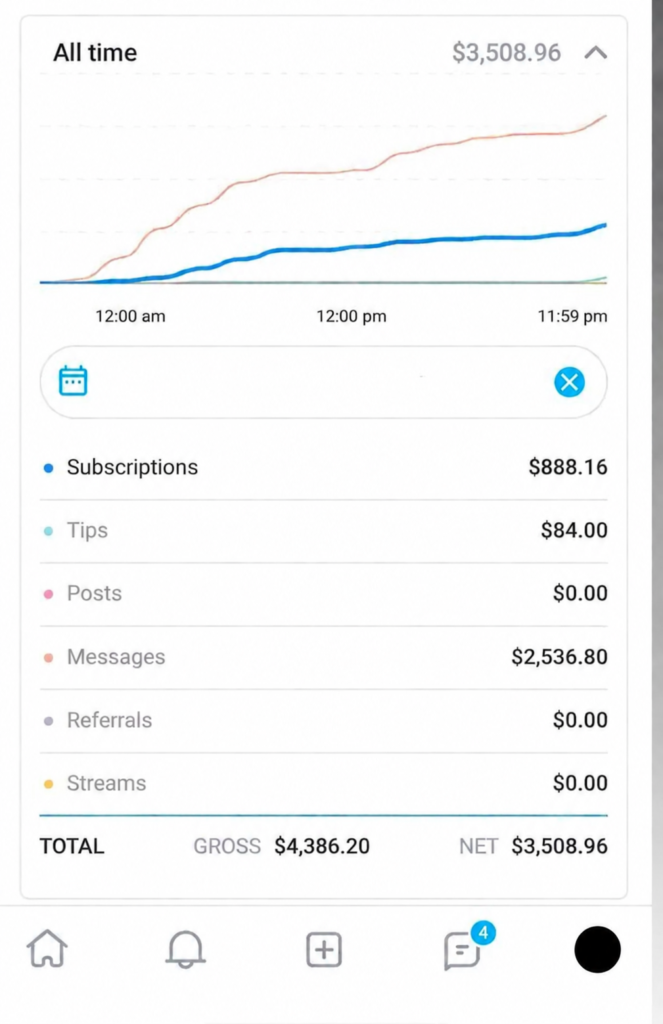Click the Streams yellow color dot
This screenshot has height=1024, width=663.
coord(48,784)
